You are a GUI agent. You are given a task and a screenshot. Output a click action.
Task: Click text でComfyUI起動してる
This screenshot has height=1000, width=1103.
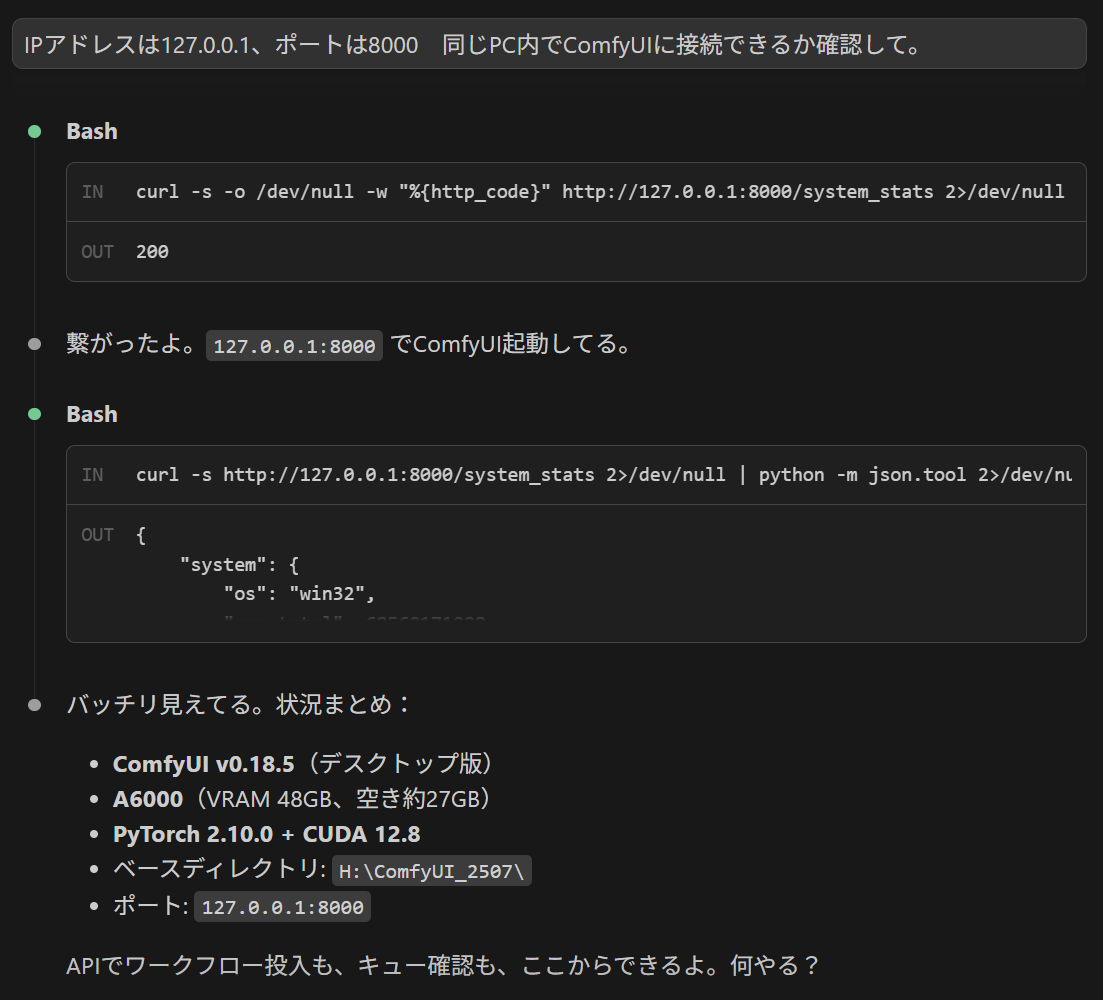click(x=510, y=344)
